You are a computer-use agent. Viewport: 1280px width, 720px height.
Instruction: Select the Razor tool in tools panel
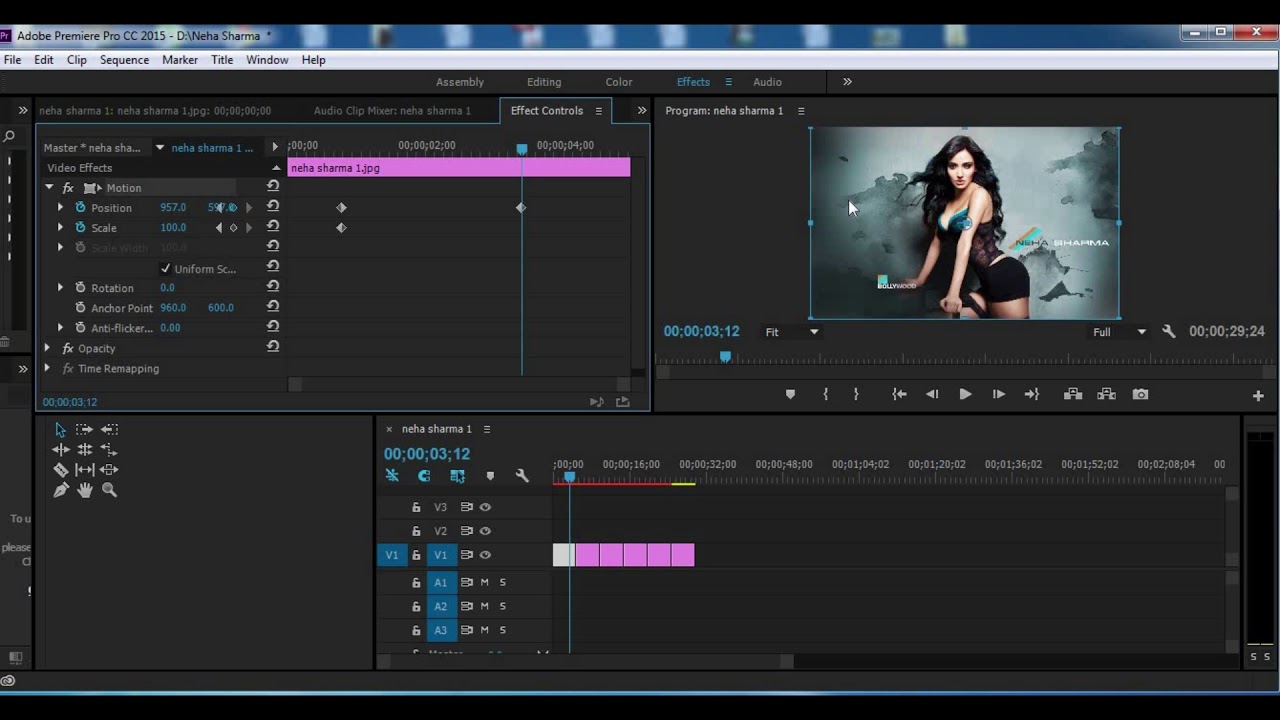(61, 470)
